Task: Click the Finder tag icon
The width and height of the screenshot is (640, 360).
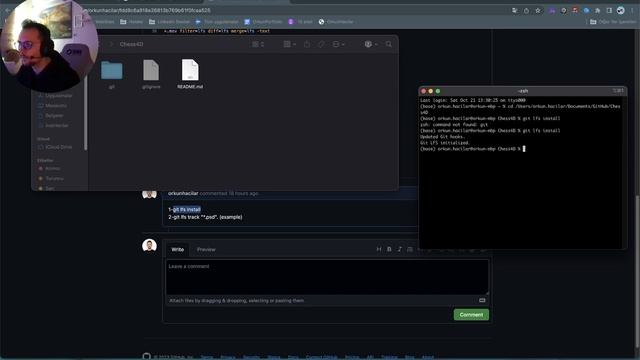Action: click(321, 44)
